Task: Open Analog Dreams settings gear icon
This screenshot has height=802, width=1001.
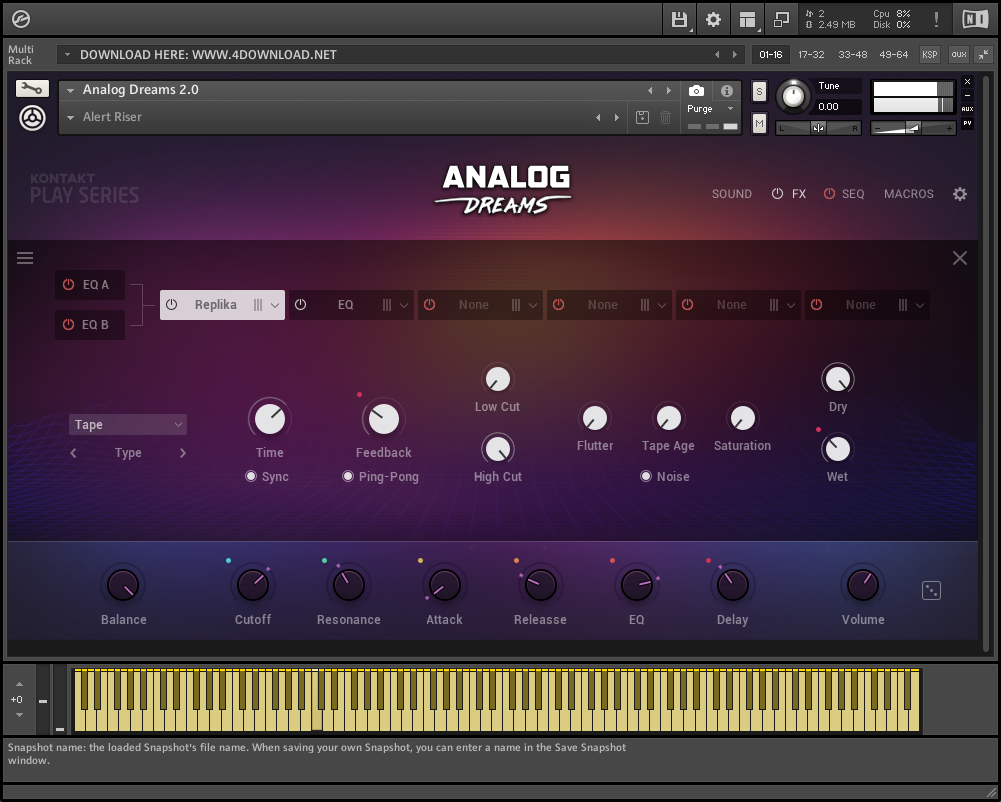Action: click(x=960, y=193)
